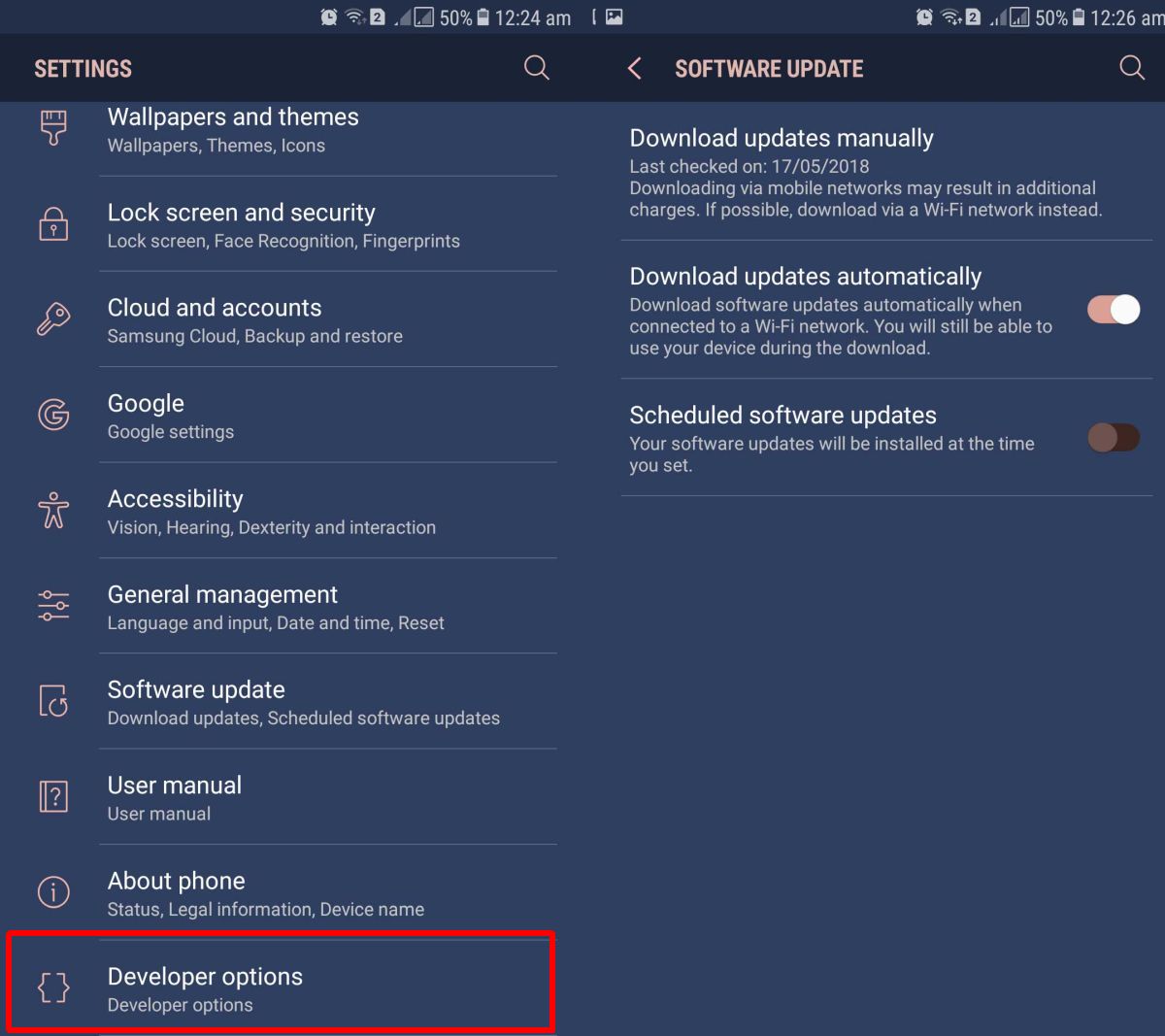
Task: Tap the About phone info icon
Action: 53,892
